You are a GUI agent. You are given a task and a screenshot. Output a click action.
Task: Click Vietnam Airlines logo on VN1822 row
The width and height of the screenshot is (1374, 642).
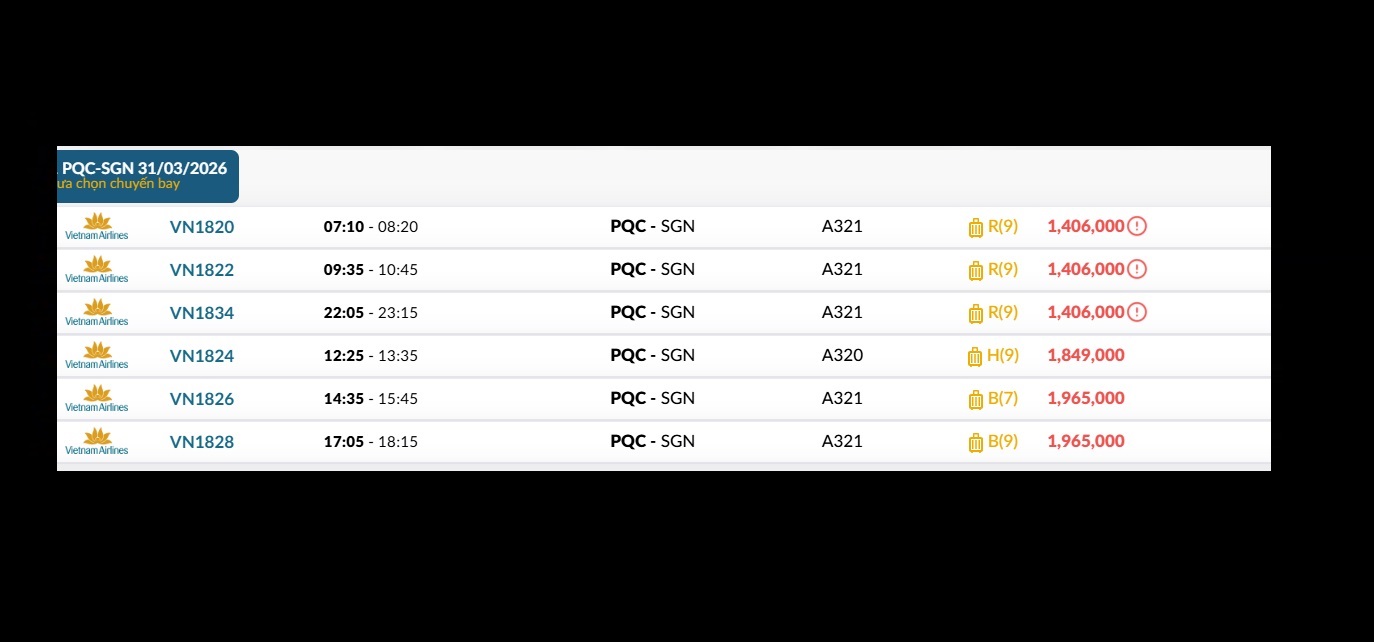tap(97, 269)
